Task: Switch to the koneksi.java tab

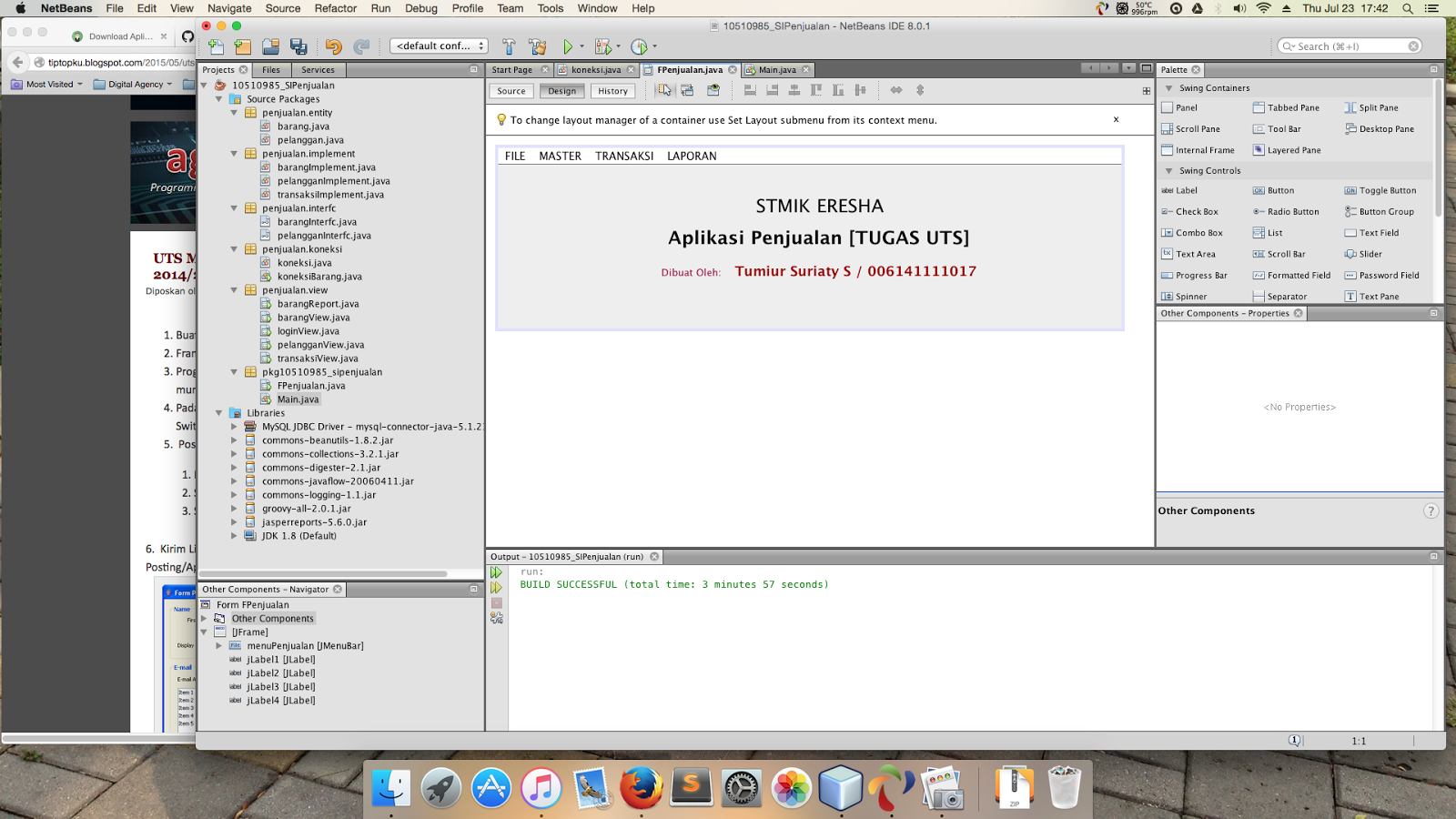Action: tap(596, 70)
